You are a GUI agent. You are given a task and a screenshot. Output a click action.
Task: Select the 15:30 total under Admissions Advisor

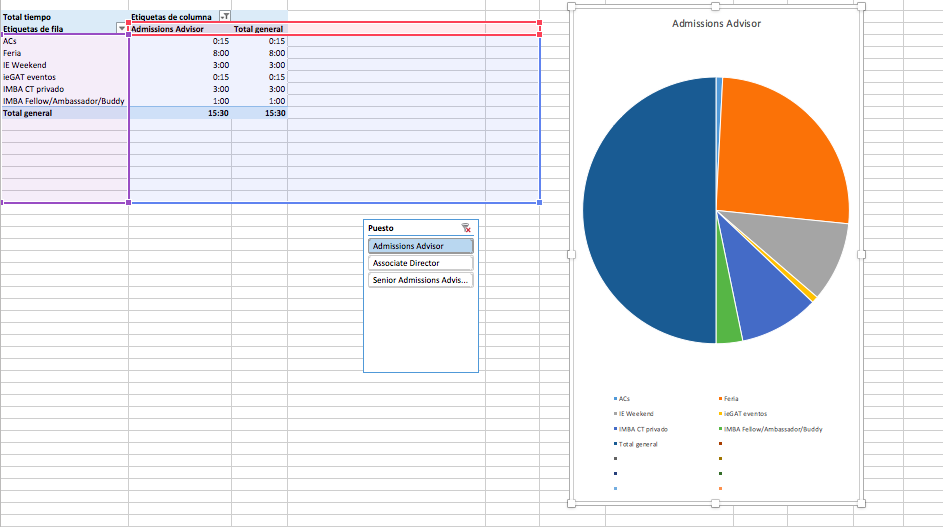(x=180, y=113)
